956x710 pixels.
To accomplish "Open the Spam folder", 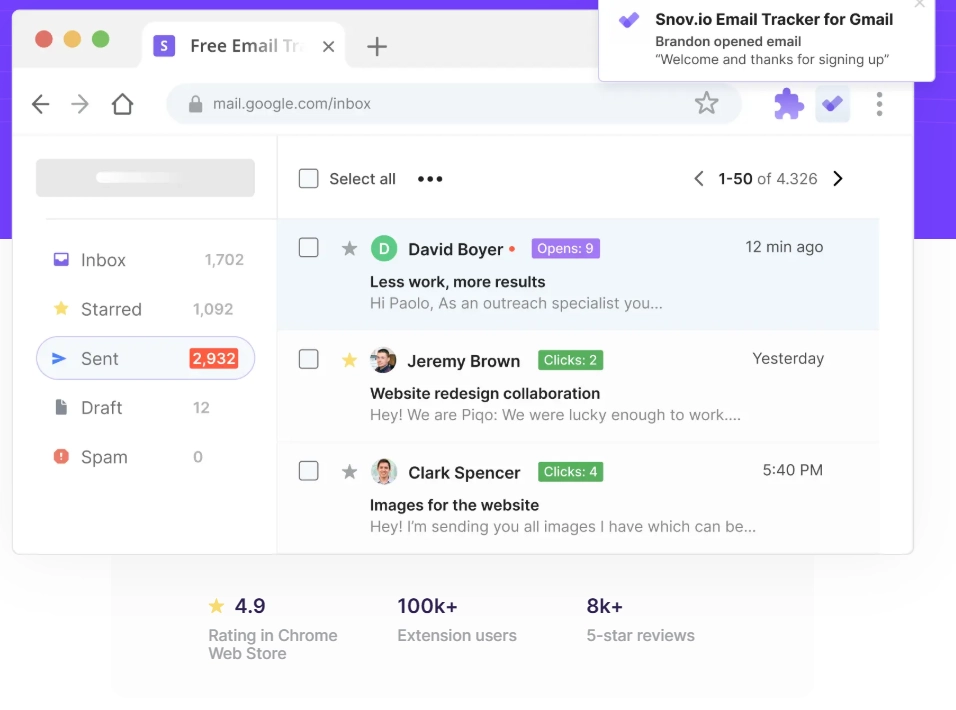I will coord(146,457).
